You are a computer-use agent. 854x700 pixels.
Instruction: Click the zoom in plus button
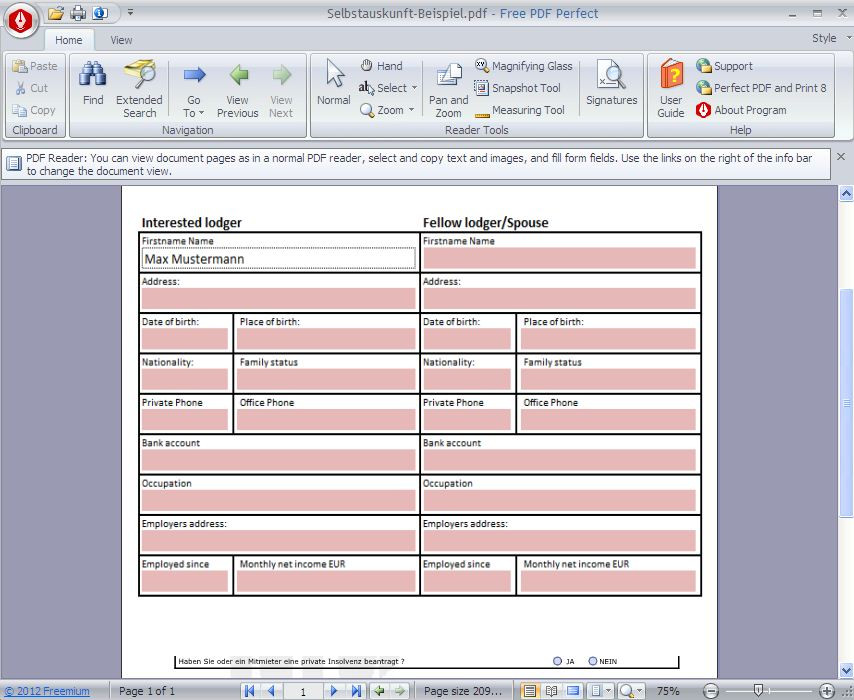click(827, 691)
